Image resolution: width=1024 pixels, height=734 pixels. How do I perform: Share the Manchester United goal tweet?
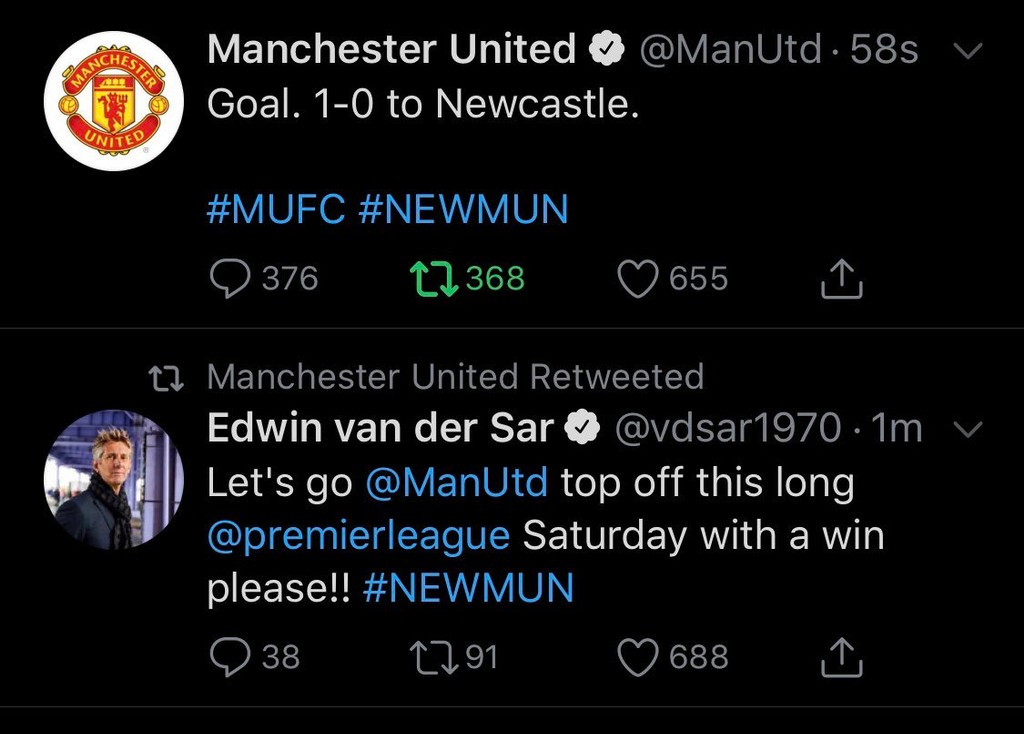(x=842, y=278)
